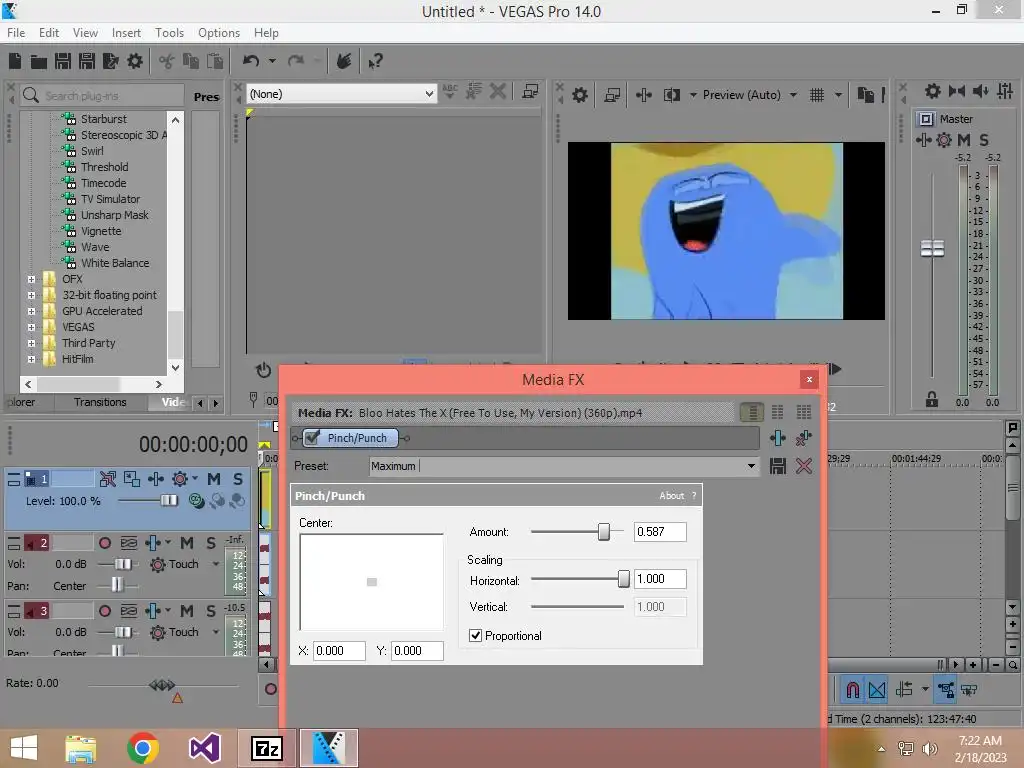This screenshot has width=1024, height=768.
Task: Open Track Motion on video track 1
Action: pos(132,479)
